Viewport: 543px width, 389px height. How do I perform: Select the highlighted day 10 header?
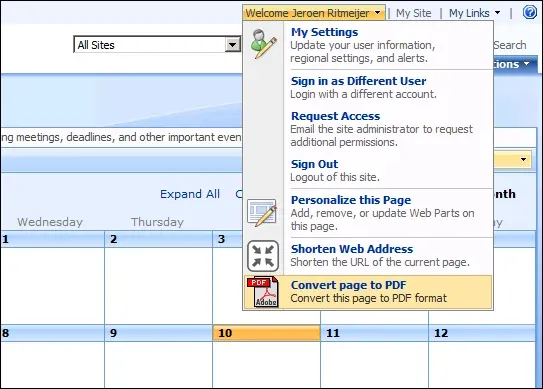[266, 333]
